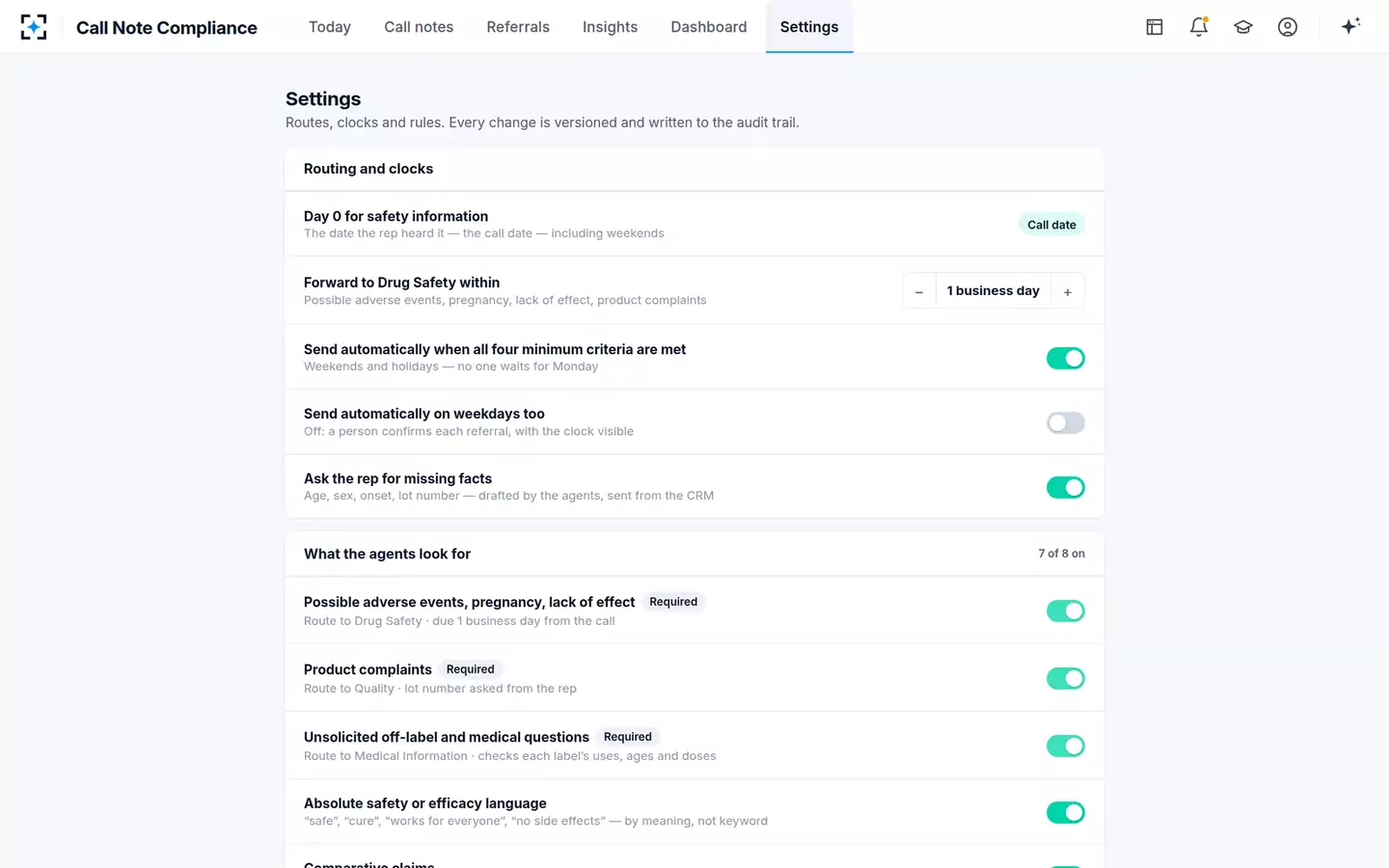Click 'What the agents look for' header
The image size is (1389, 868).
pos(387,554)
